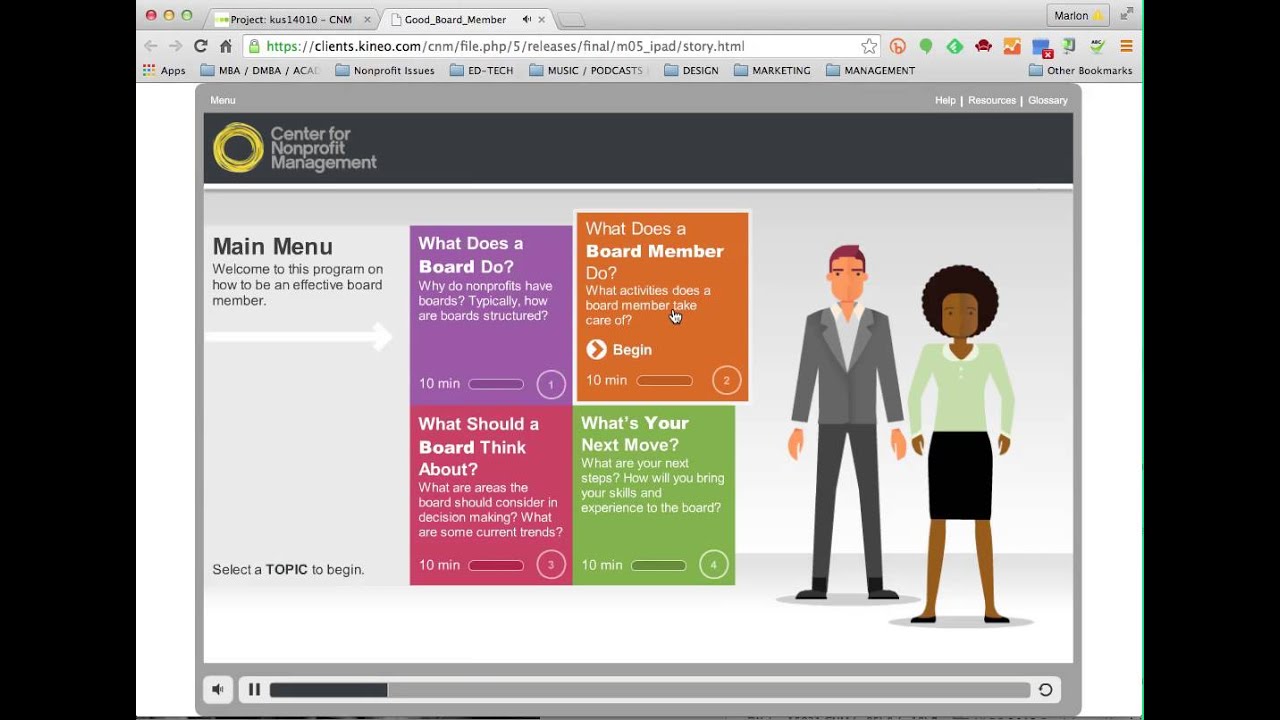The width and height of the screenshot is (1280, 720).
Task: Seek along the course progress bar
Action: (x=650, y=690)
